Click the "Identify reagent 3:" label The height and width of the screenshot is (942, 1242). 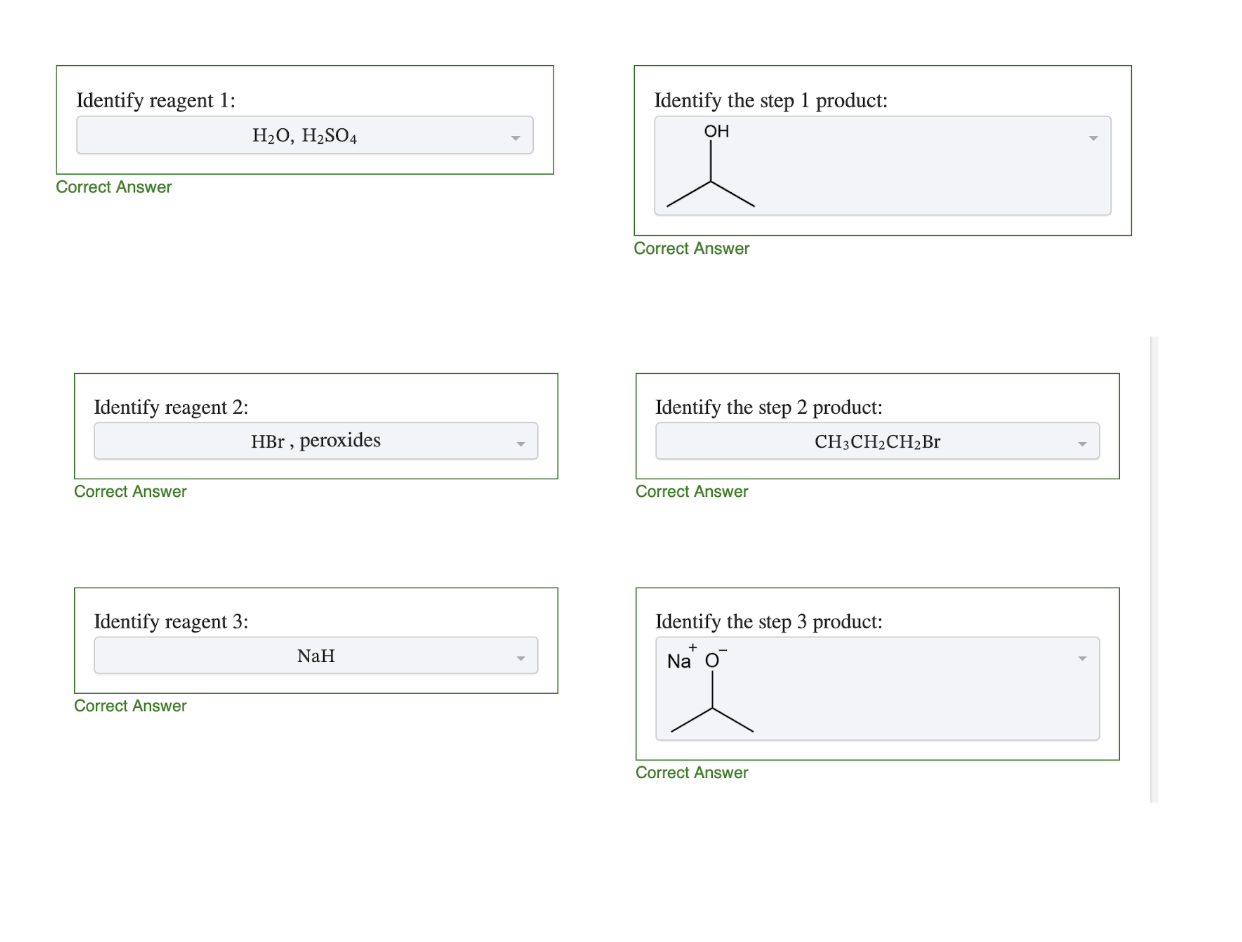tap(171, 621)
